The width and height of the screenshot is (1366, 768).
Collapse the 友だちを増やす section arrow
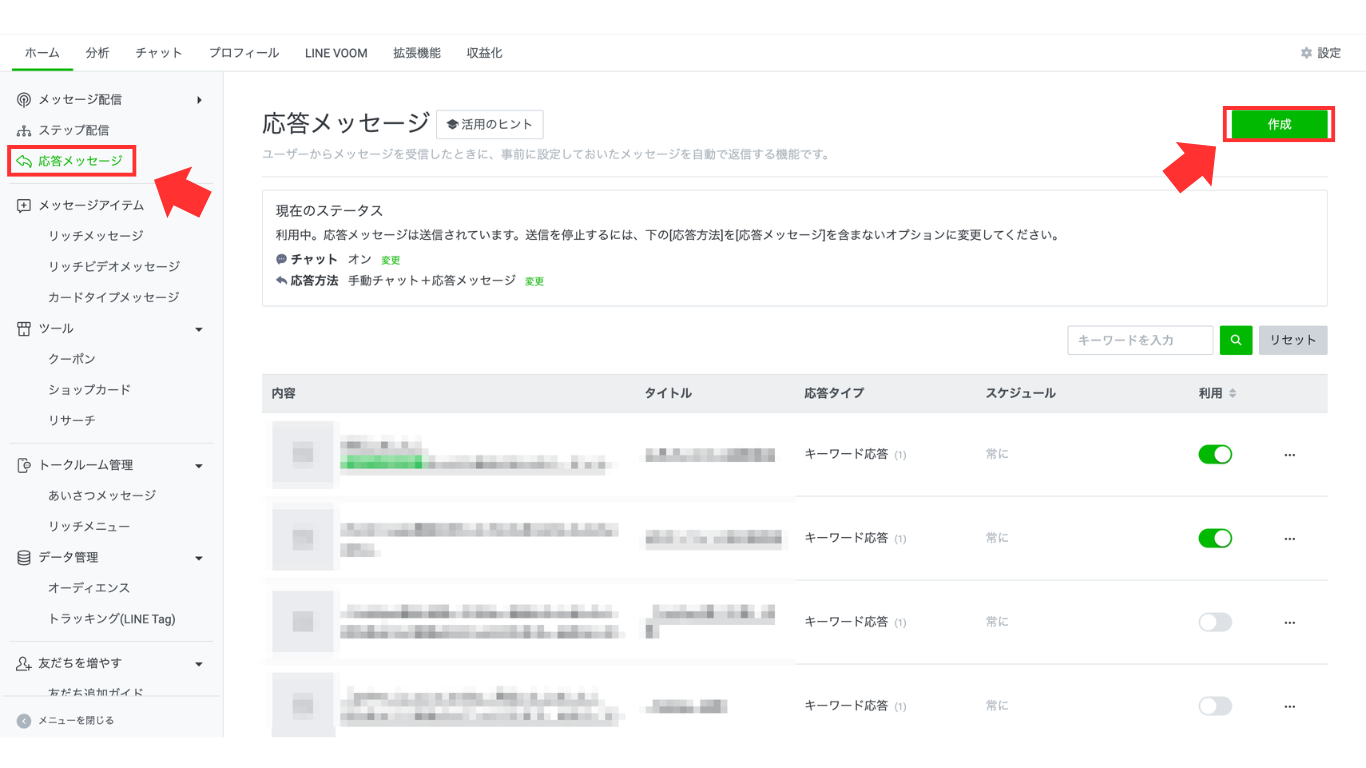coord(199,664)
